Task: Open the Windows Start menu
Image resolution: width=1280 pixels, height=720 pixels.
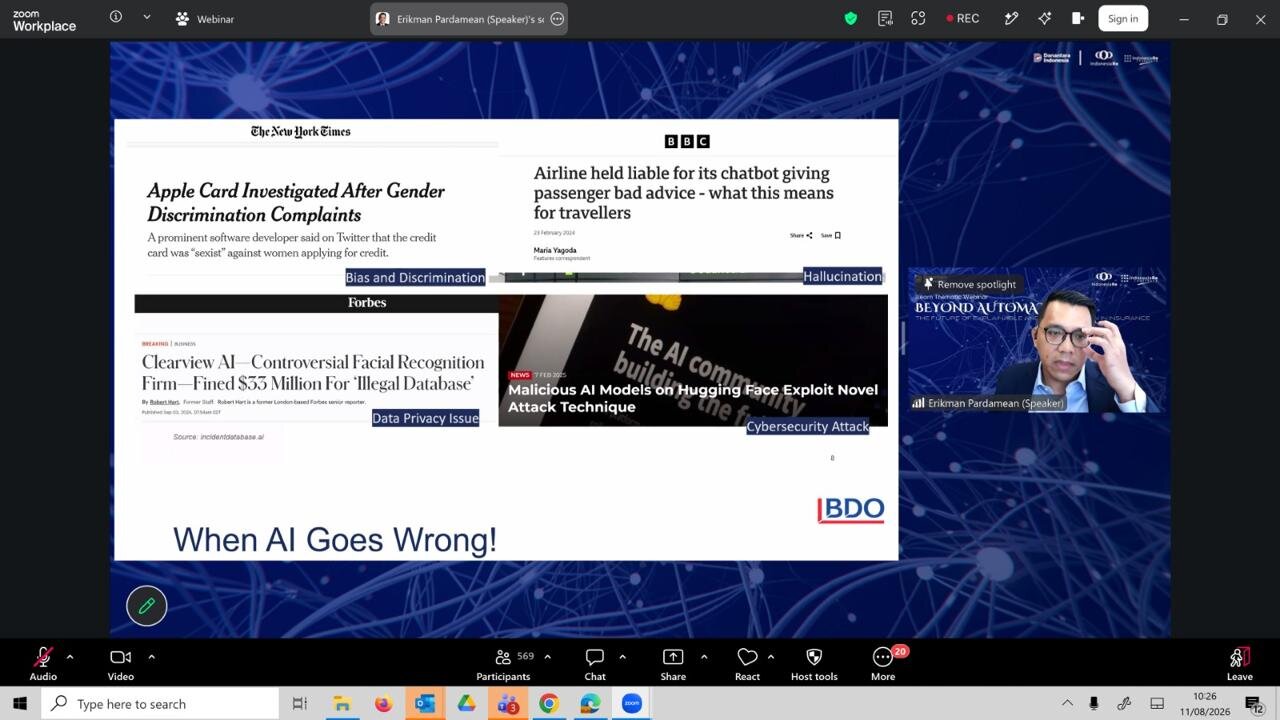Action: click(20, 704)
